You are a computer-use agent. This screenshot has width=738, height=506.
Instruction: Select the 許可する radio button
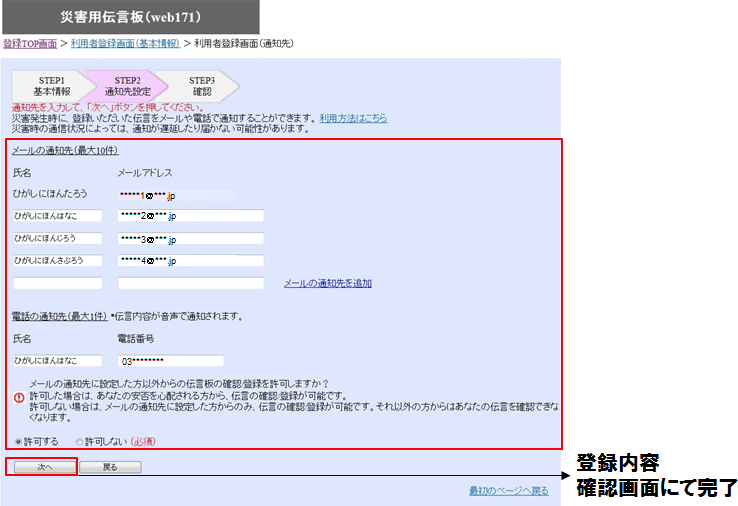pyautogui.click(x=17, y=441)
